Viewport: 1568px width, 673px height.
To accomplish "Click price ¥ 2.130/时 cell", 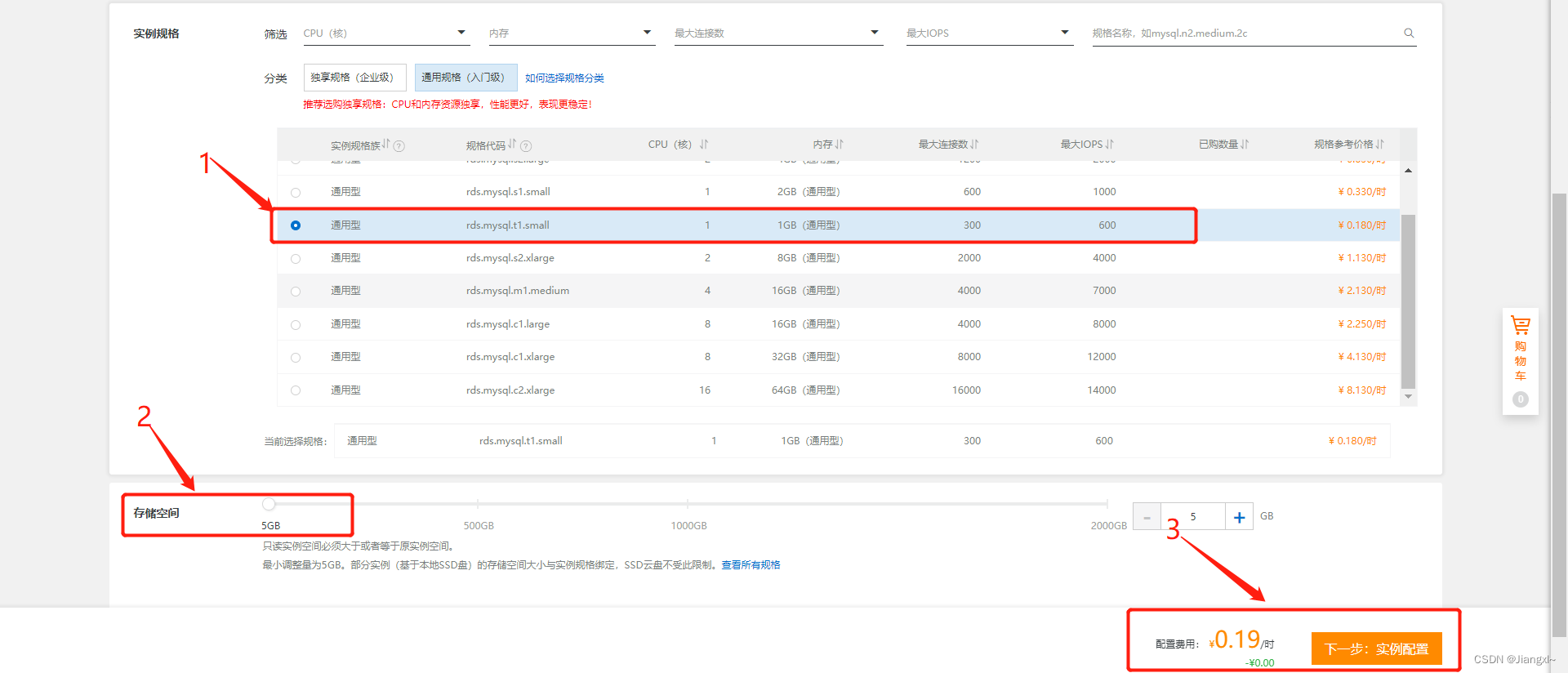I will point(1361,291).
